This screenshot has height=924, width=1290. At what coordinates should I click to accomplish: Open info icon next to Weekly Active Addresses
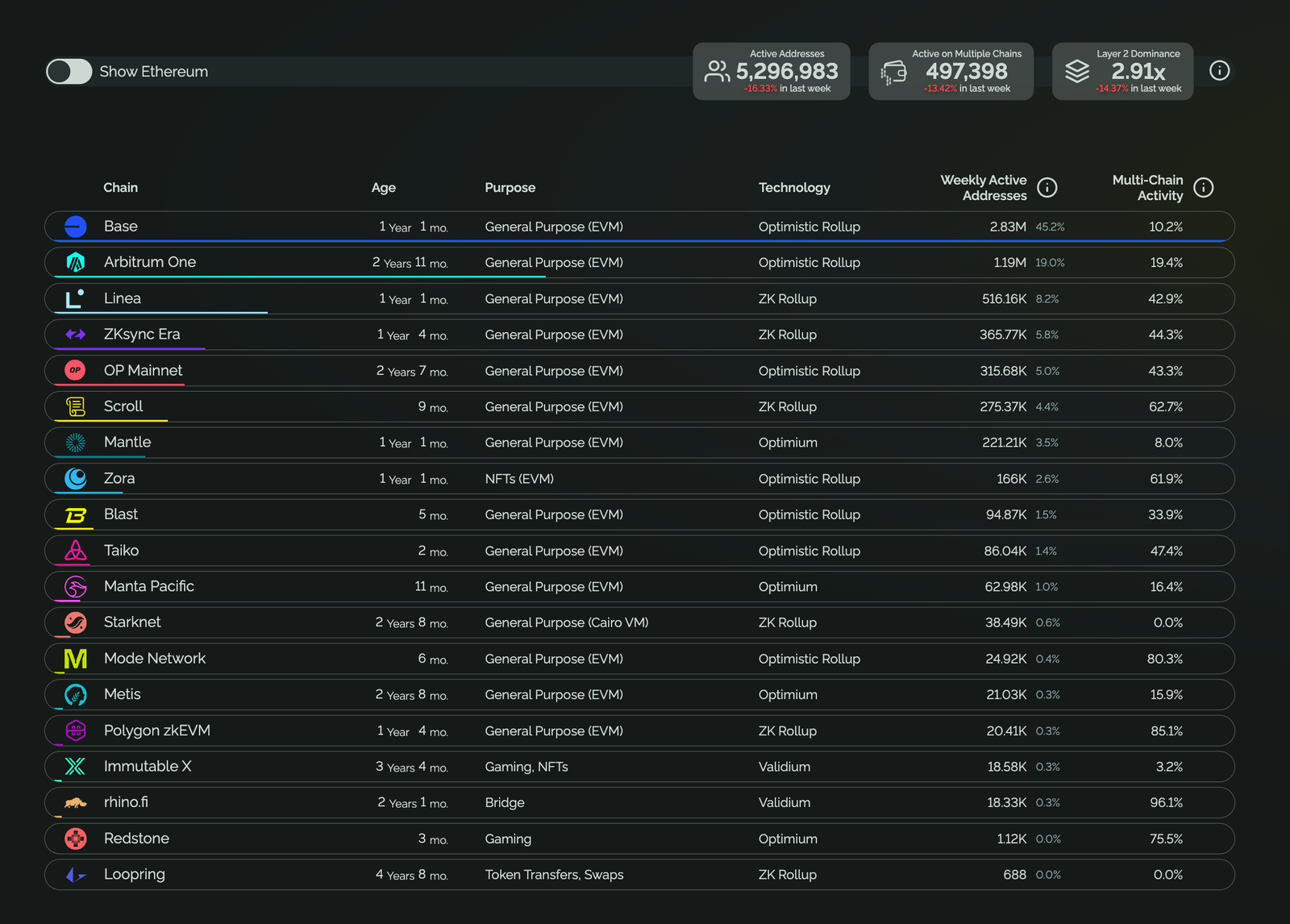1047,187
